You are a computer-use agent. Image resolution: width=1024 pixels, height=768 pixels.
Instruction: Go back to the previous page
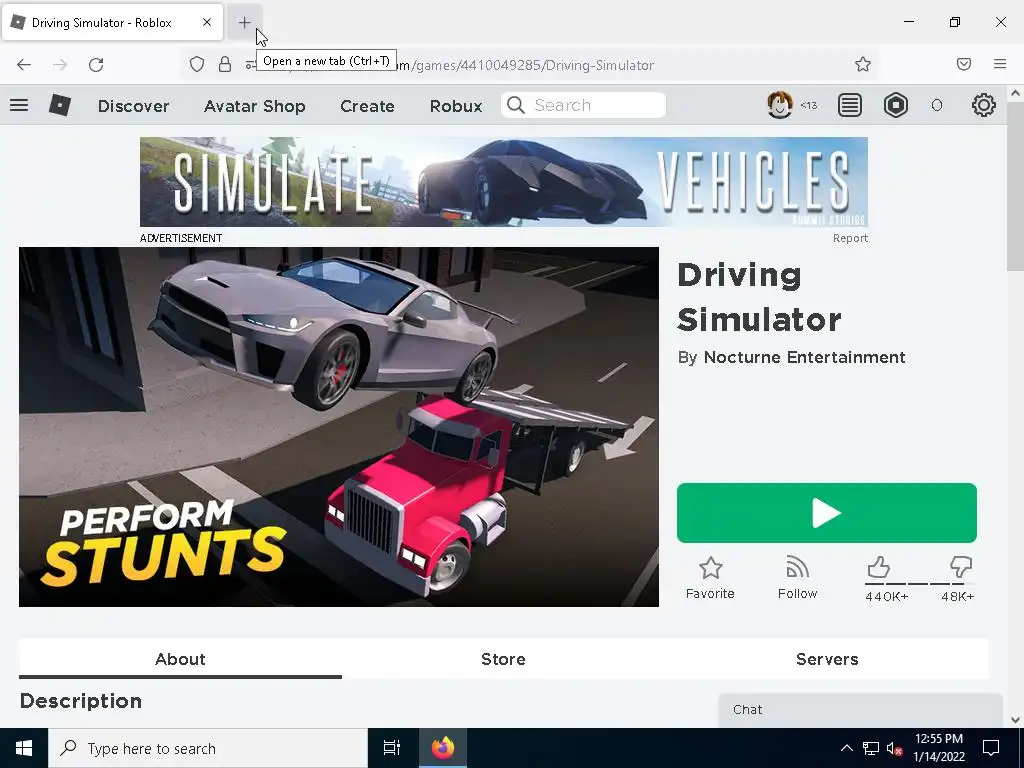(24, 64)
